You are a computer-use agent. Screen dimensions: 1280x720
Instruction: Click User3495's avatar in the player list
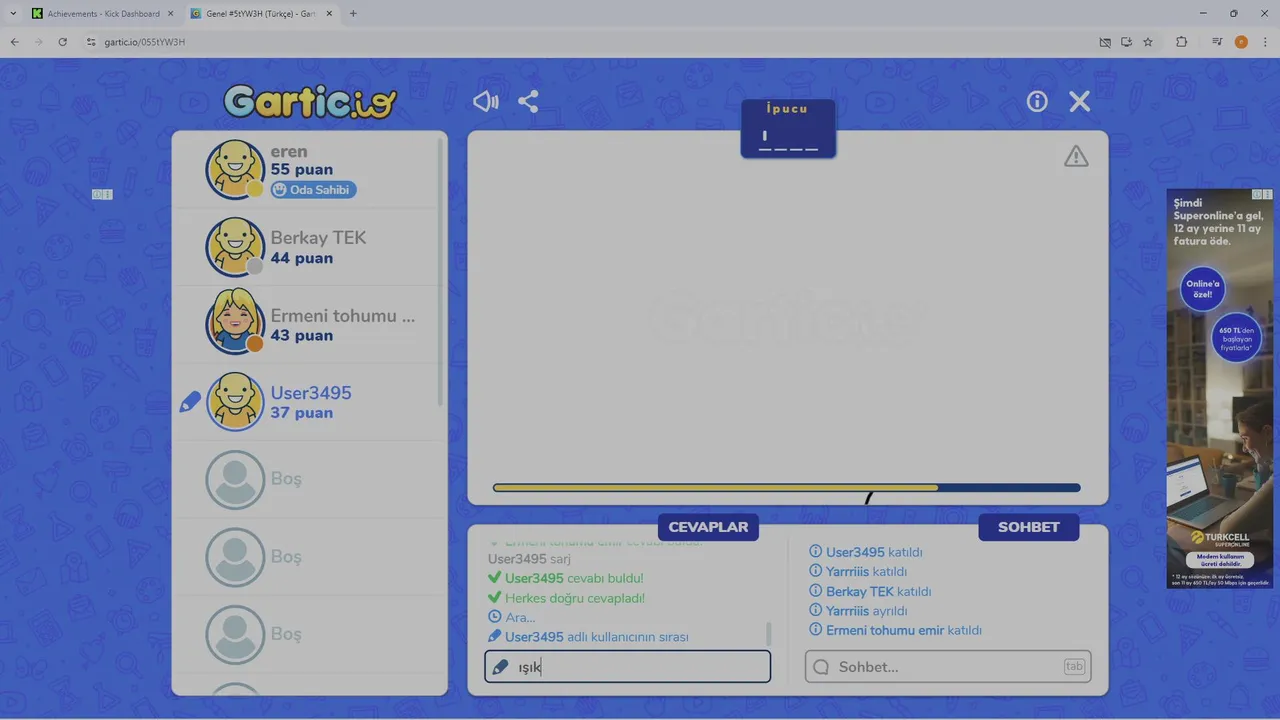click(235, 401)
